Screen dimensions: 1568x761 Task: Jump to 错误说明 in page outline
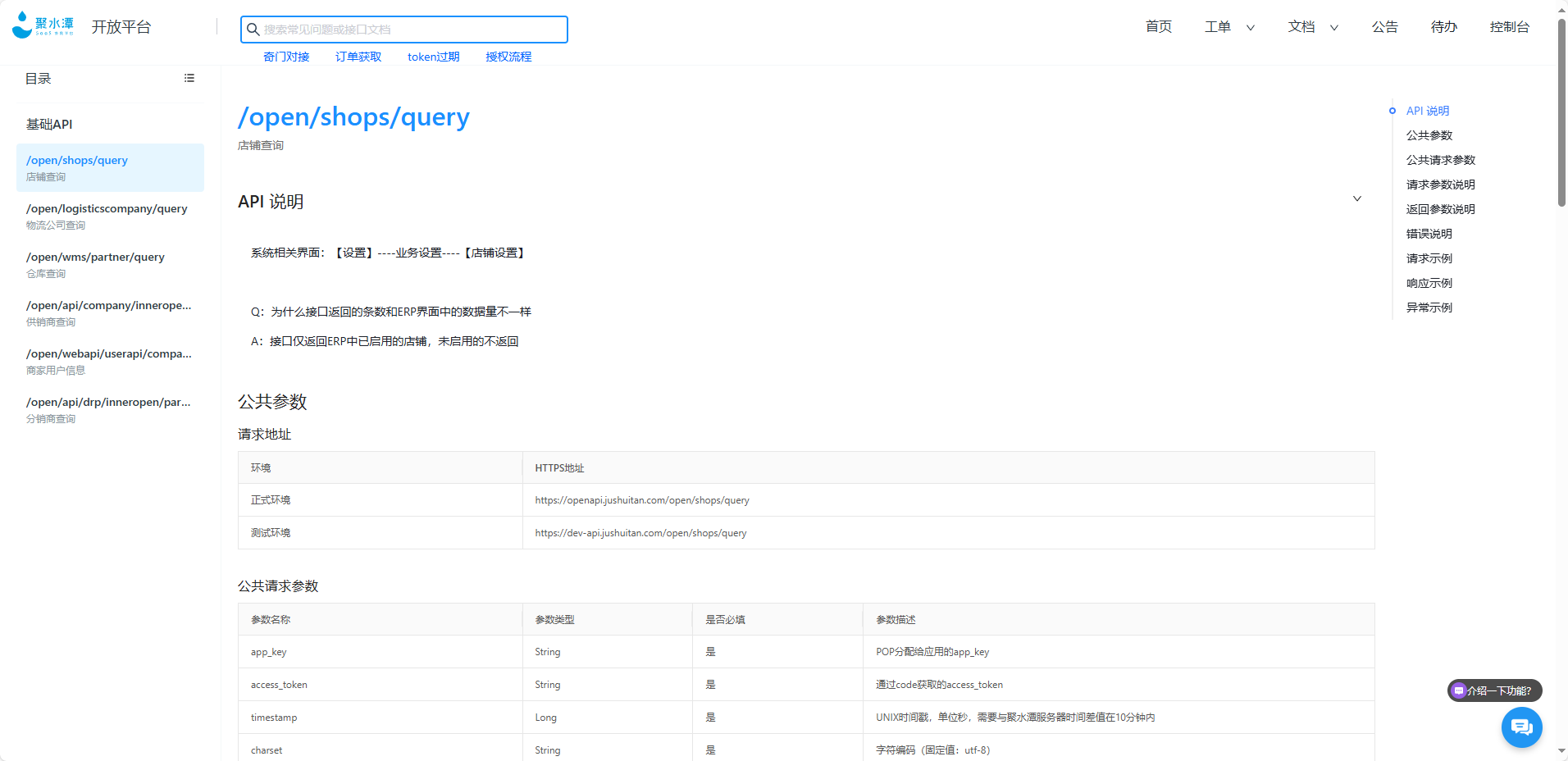pos(1429,234)
